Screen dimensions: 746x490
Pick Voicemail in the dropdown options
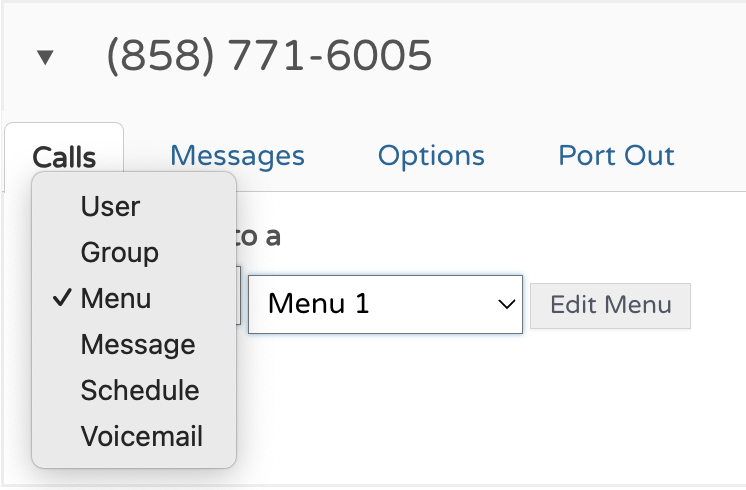[x=141, y=437]
